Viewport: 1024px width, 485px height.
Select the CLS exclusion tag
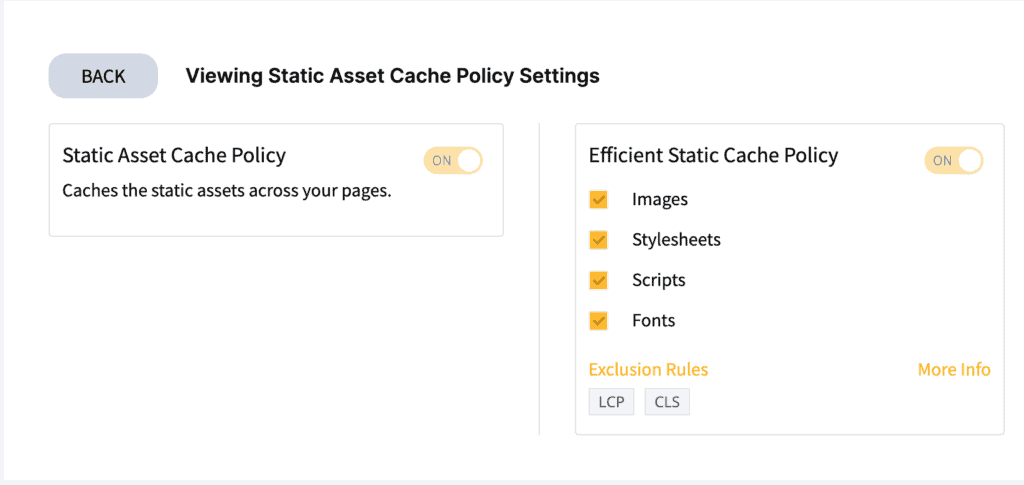coord(667,402)
